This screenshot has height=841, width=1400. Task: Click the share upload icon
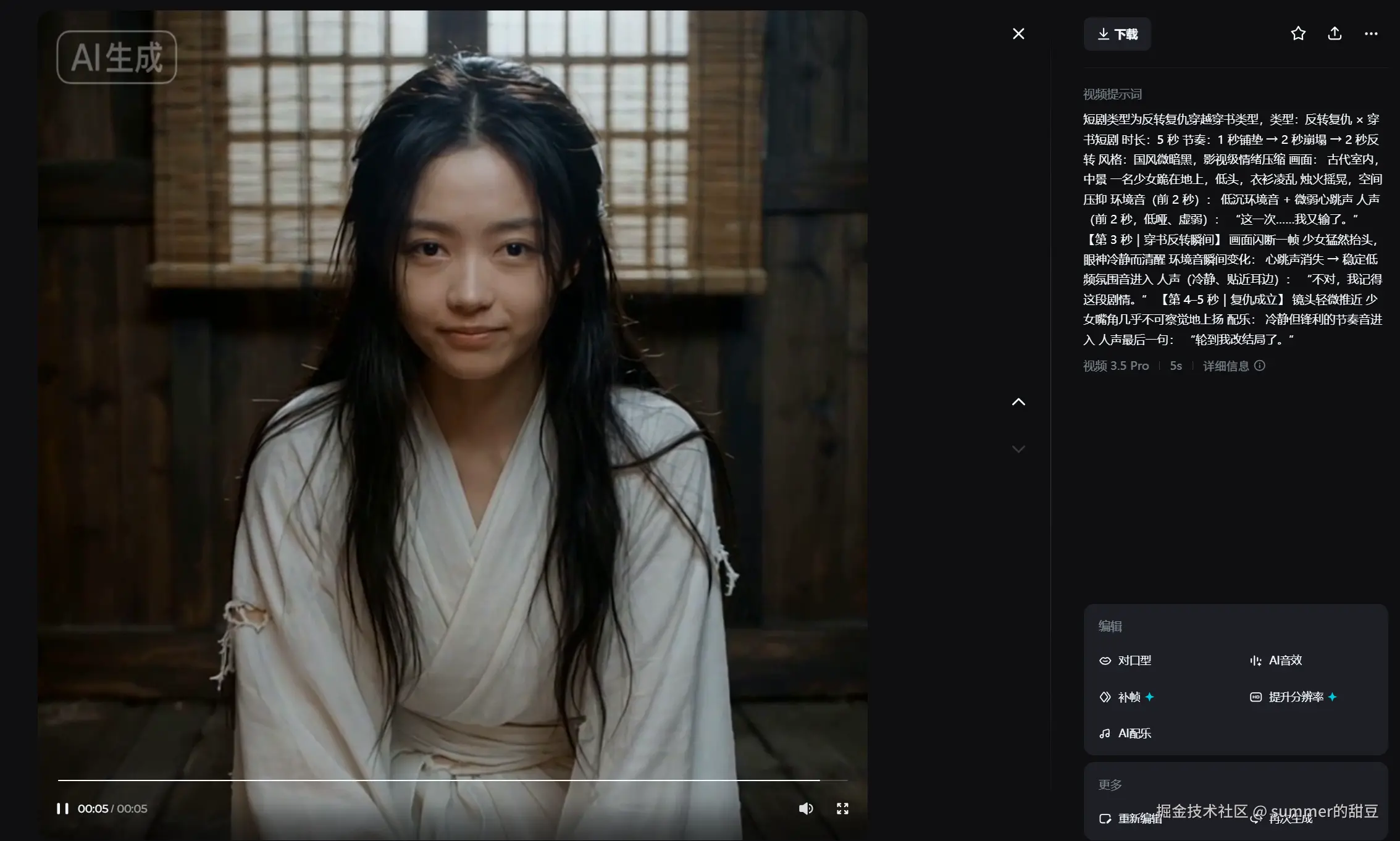click(x=1335, y=34)
